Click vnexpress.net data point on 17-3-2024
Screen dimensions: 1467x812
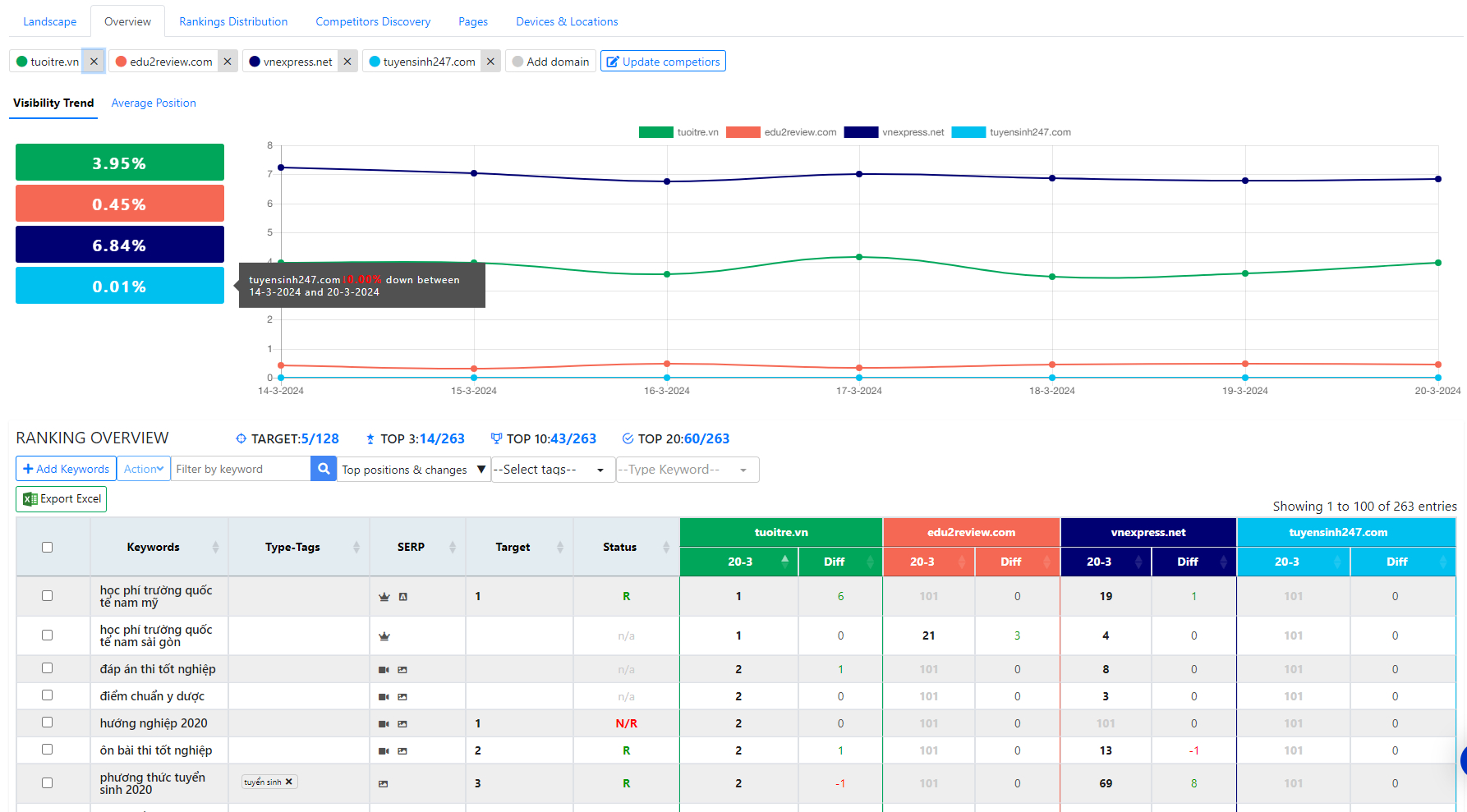[859, 174]
